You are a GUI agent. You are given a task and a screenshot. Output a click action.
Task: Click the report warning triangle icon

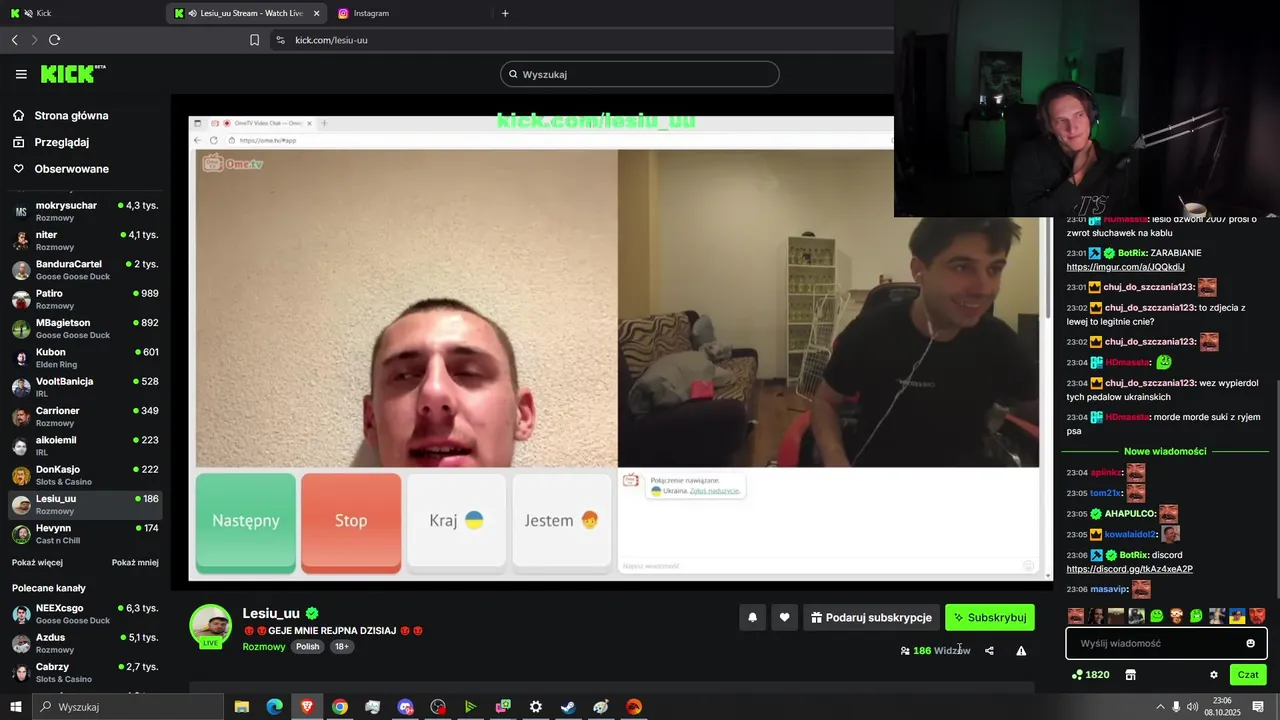1021,651
